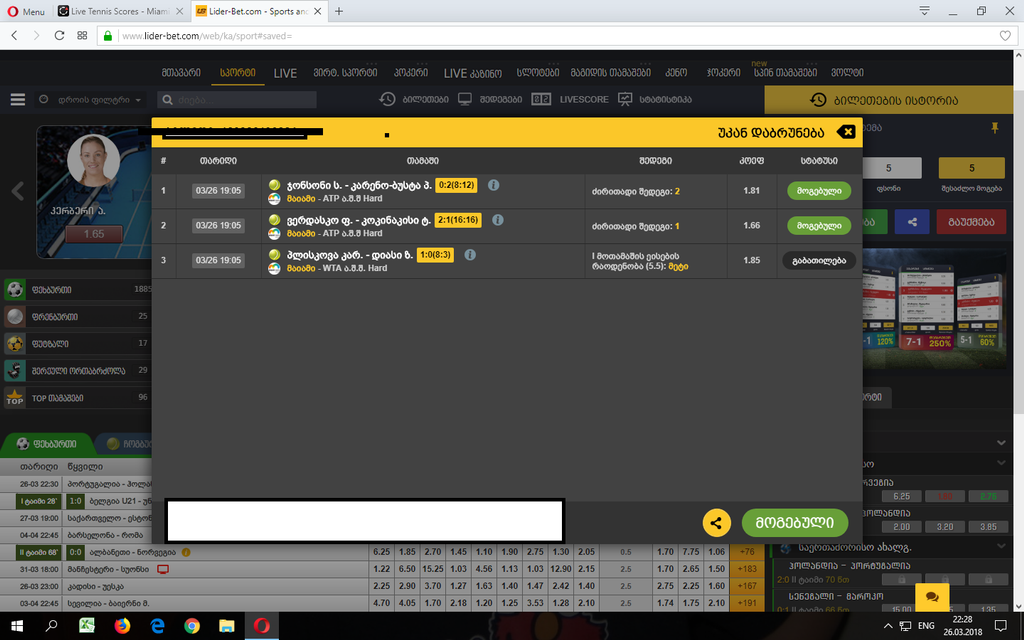The height and width of the screenshot is (640, 1024).
Task: Expand the +76 more markets cell
Action: click(747, 552)
